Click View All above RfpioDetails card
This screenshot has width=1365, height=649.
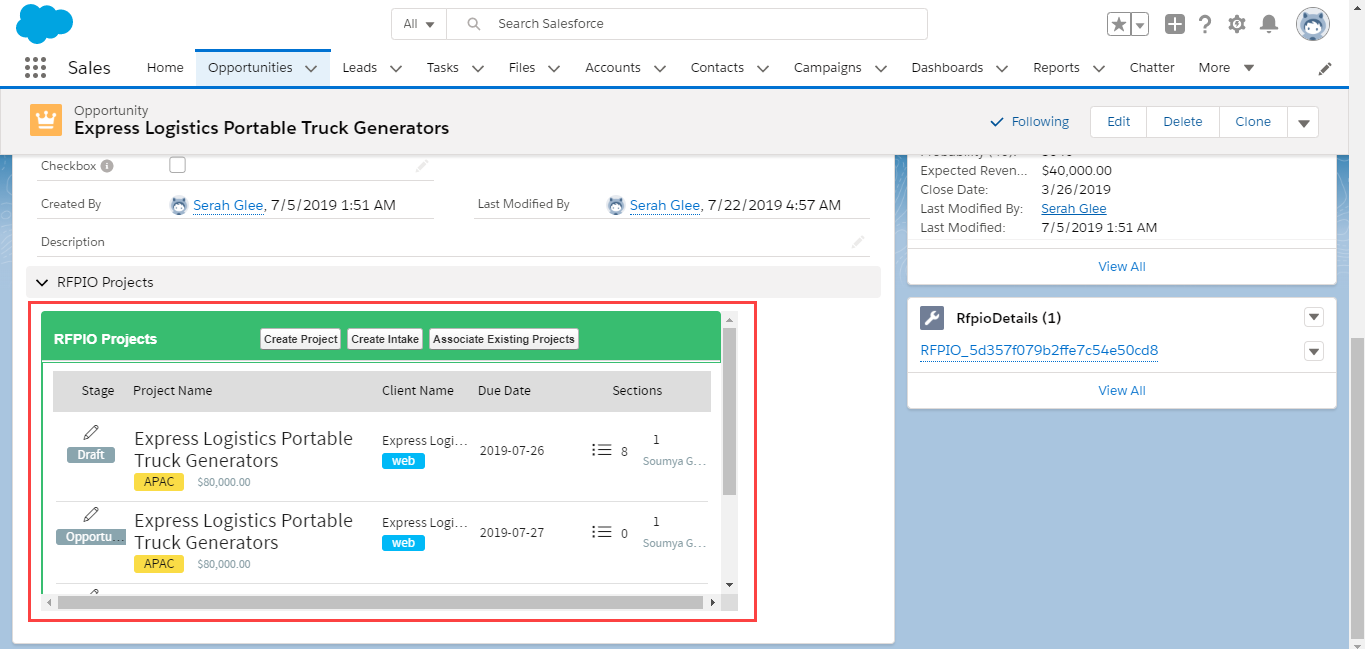point(1122,266)
